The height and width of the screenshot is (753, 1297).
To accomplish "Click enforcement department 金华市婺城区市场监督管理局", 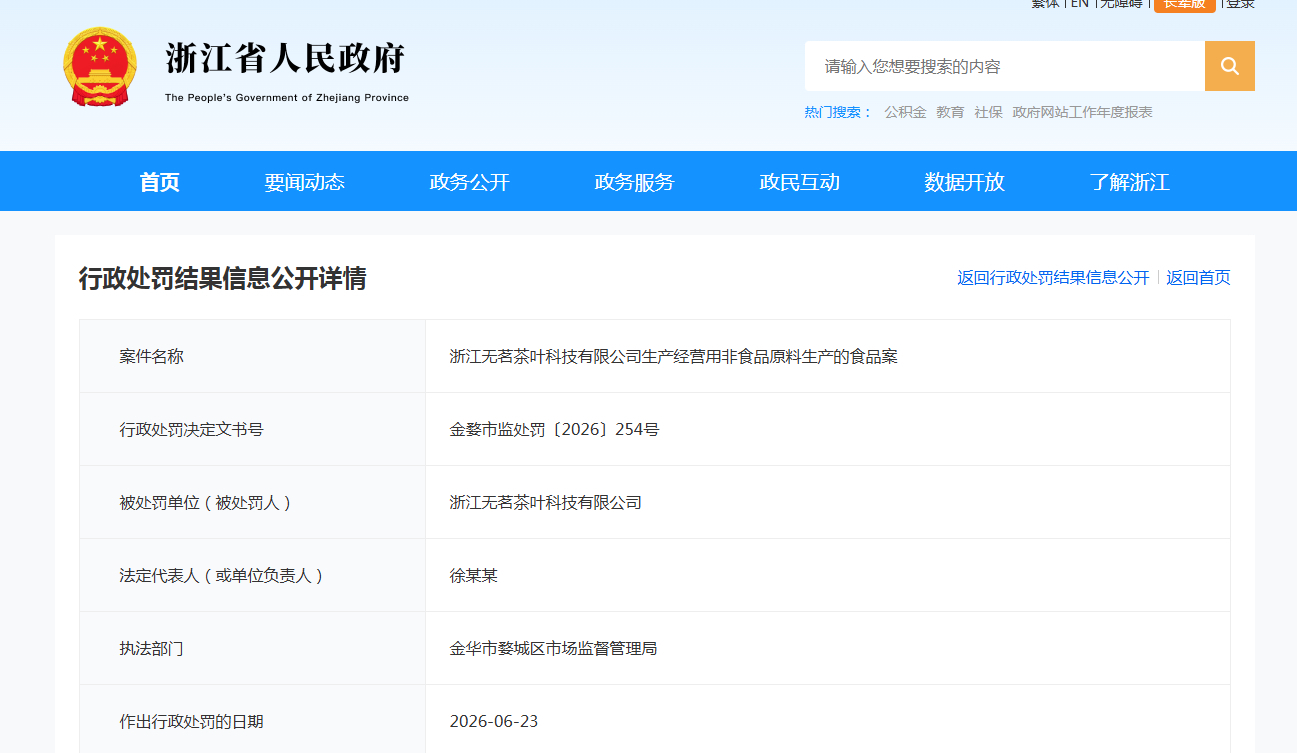I will [553, 648].
